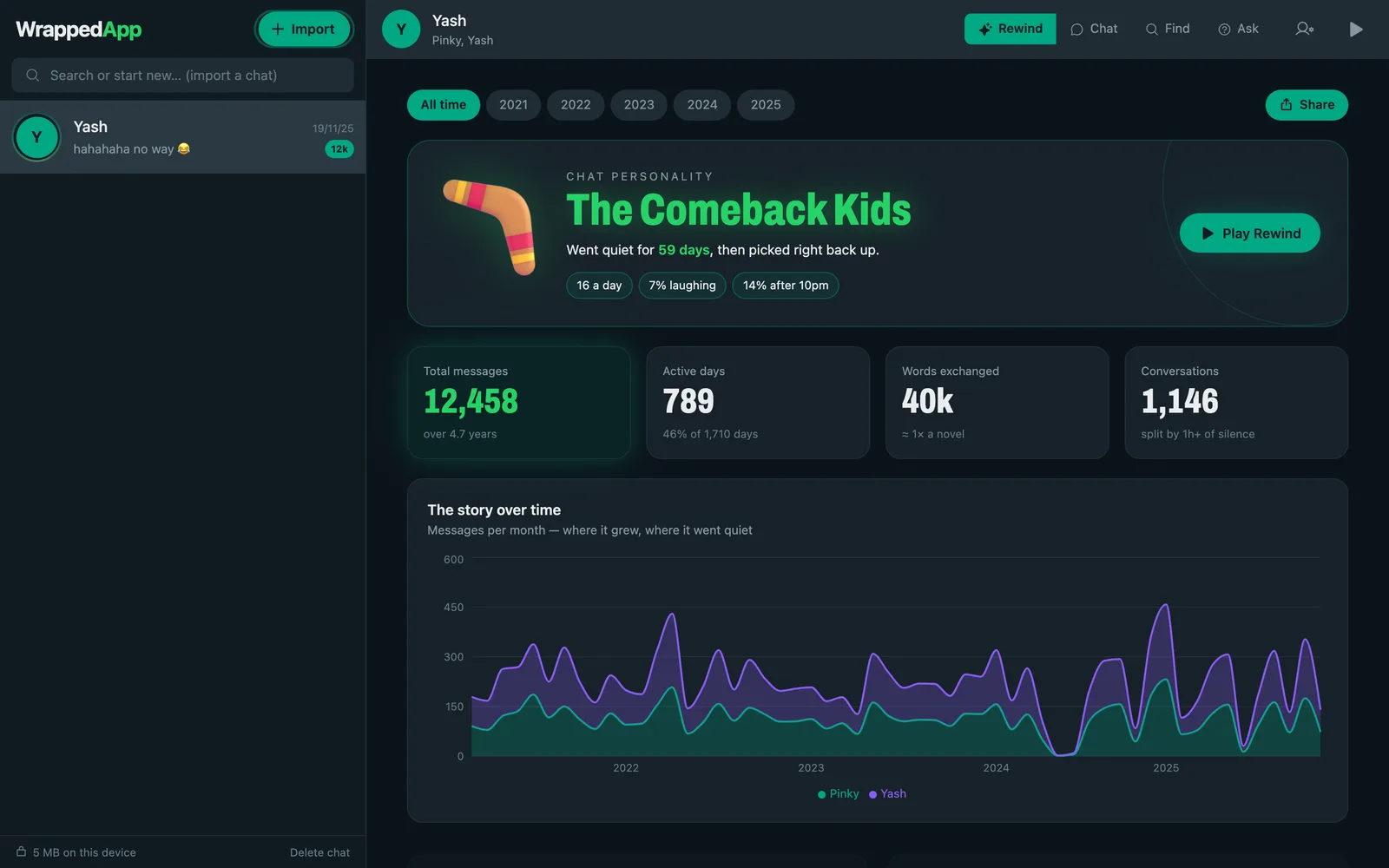Switch to the Rewind tab

tap(1010, 29)
